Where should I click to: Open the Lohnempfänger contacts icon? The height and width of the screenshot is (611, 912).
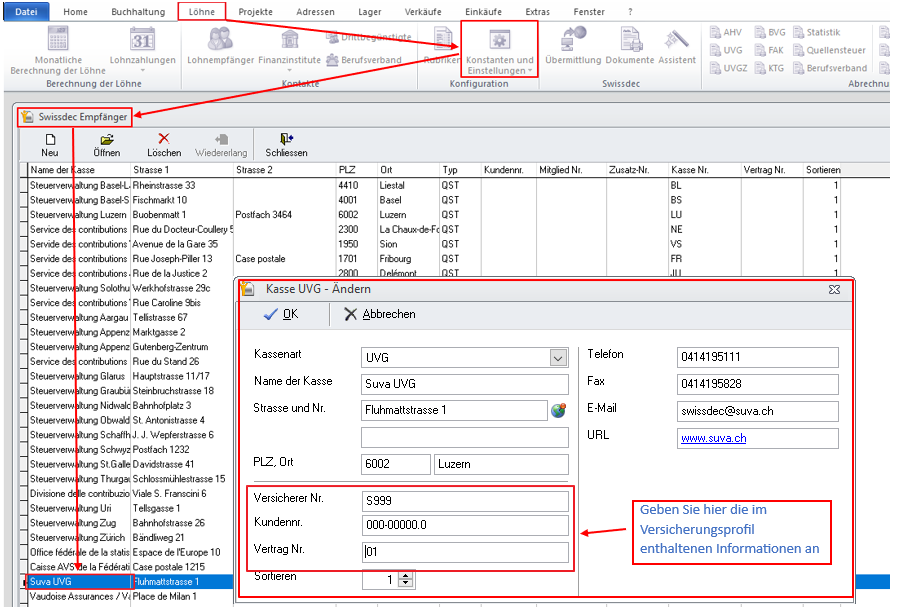220,39
